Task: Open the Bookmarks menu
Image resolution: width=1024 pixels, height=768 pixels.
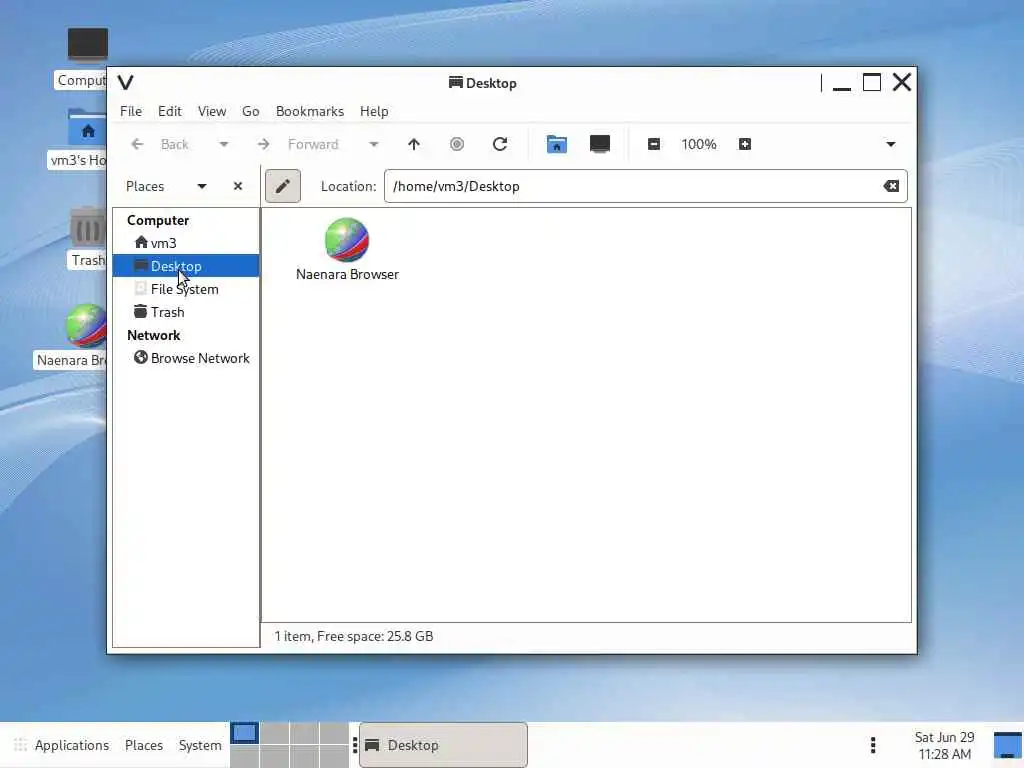Action: tap(310, 111)
